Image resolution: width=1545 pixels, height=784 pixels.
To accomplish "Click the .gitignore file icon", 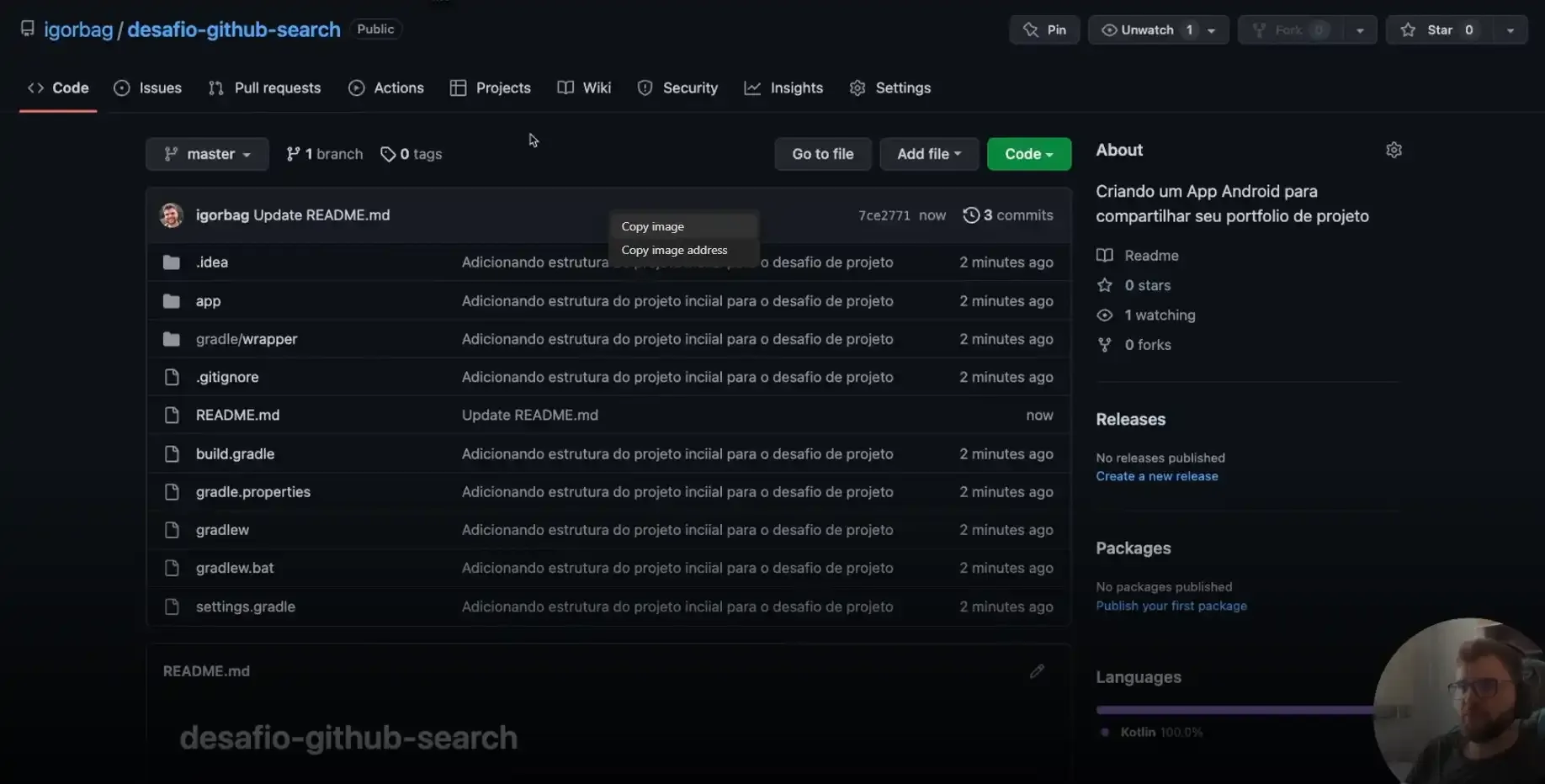I will pyautogui.click(x=172, y=377).
